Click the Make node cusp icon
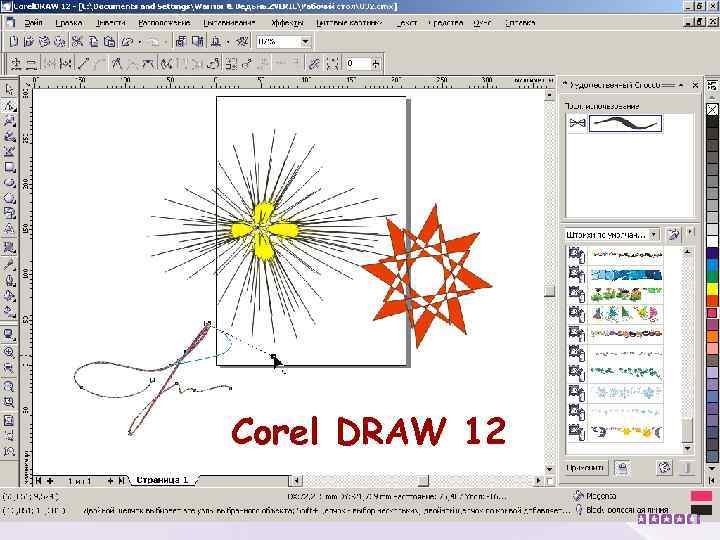Screen dimensions: 720x540 click(117, 63)
